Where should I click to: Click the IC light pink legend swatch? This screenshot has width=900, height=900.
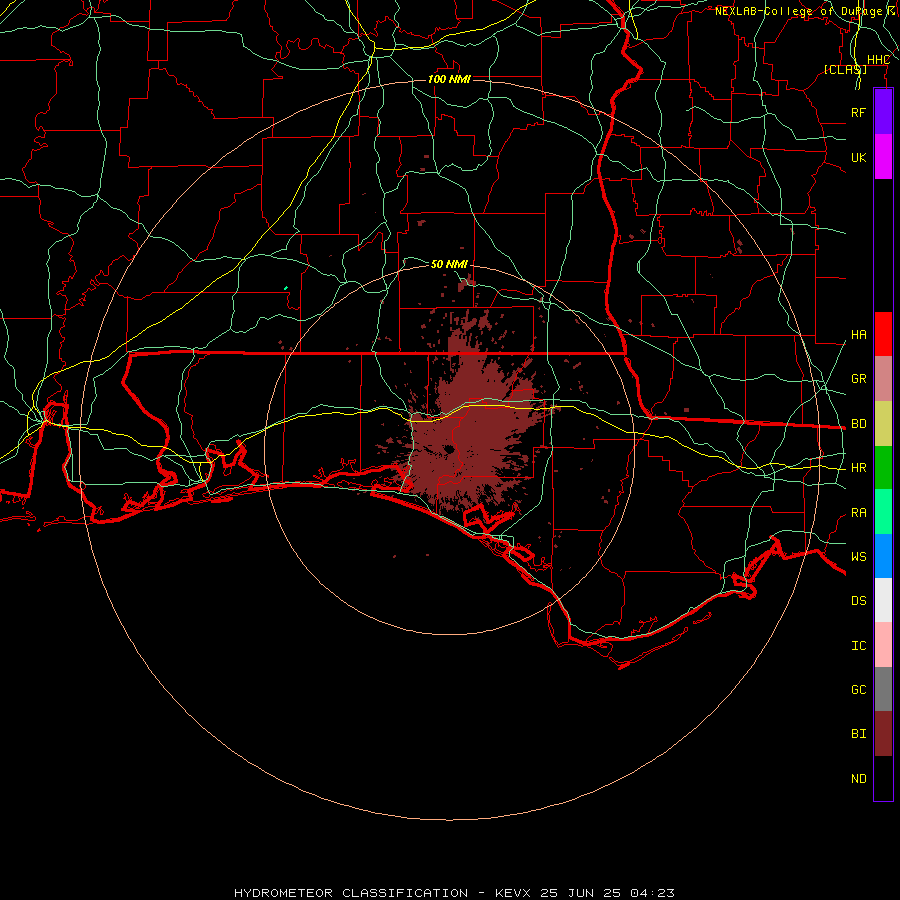[883, 645]
